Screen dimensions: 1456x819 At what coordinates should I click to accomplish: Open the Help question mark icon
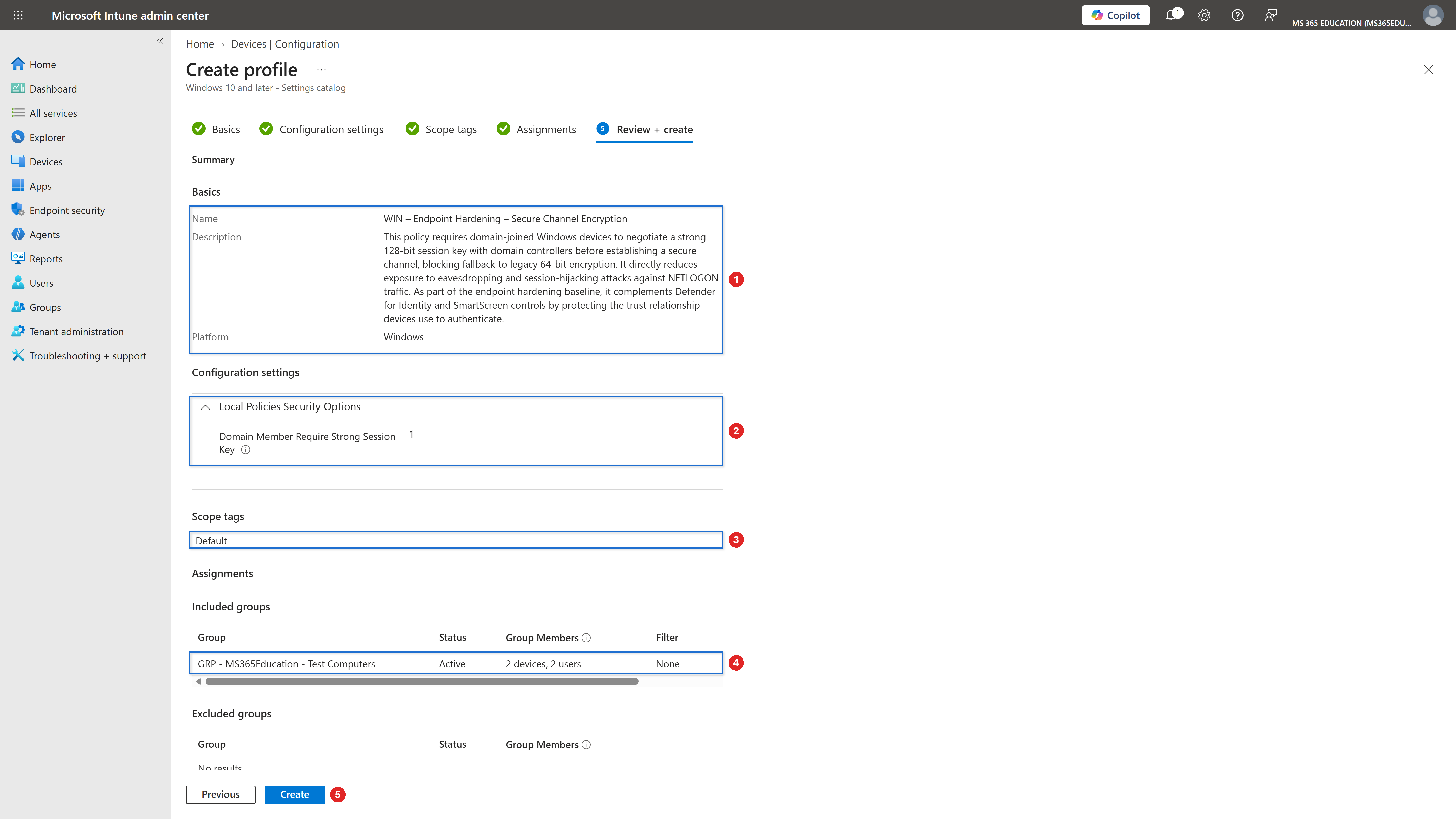pos(1237,15)
